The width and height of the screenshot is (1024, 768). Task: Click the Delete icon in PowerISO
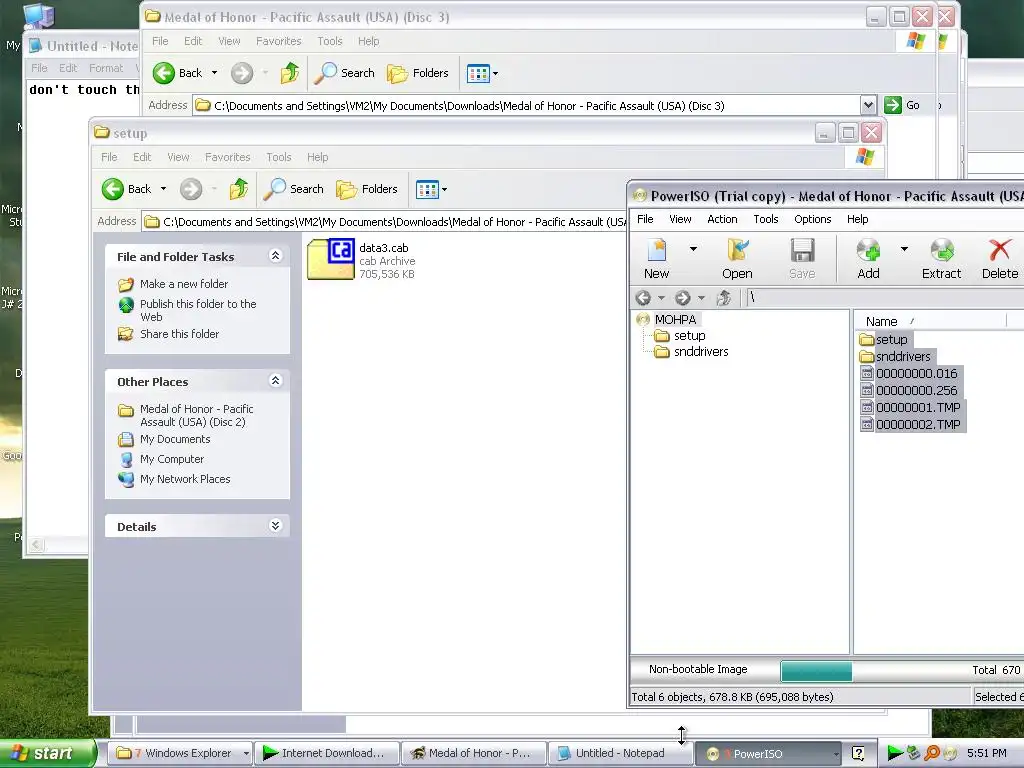pos(1000,259)
